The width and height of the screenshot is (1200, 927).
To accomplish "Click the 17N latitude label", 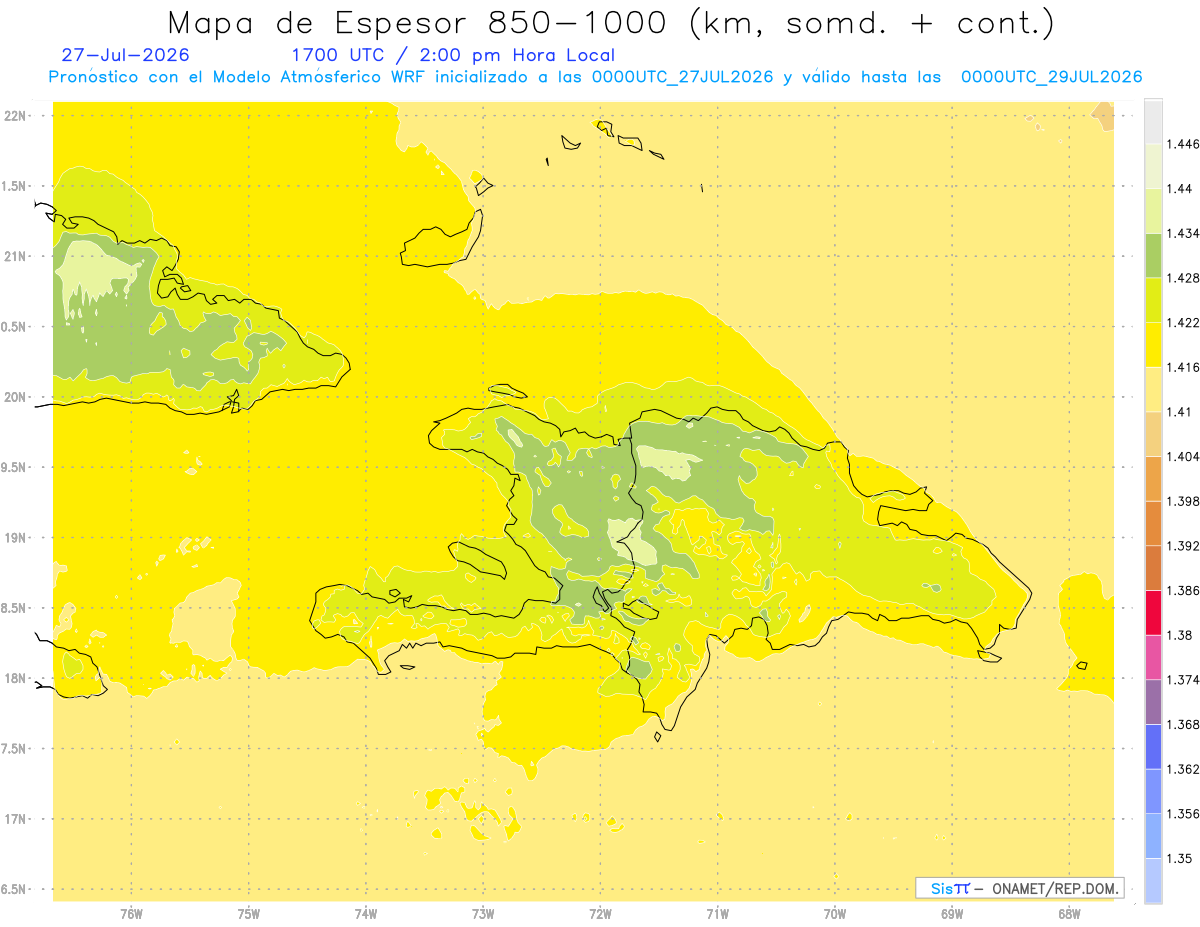I will (x=17, y=819).
